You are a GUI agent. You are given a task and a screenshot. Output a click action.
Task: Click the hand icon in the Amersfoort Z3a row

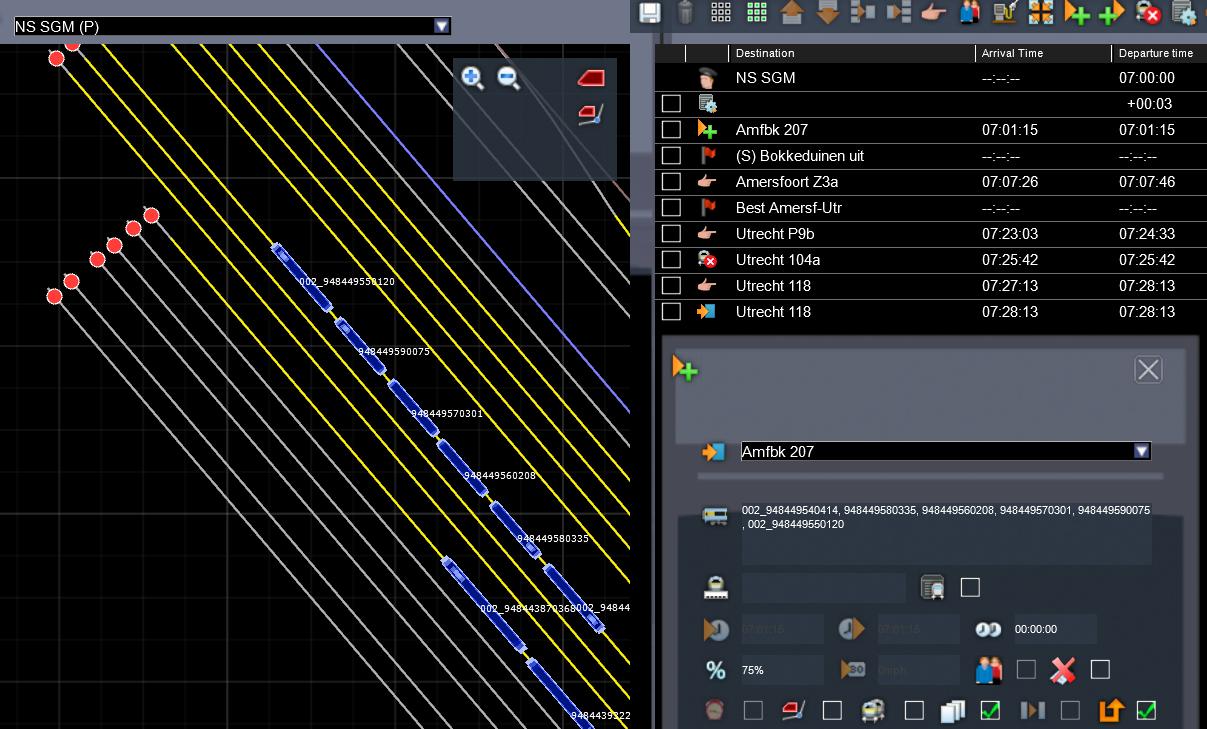708,181
